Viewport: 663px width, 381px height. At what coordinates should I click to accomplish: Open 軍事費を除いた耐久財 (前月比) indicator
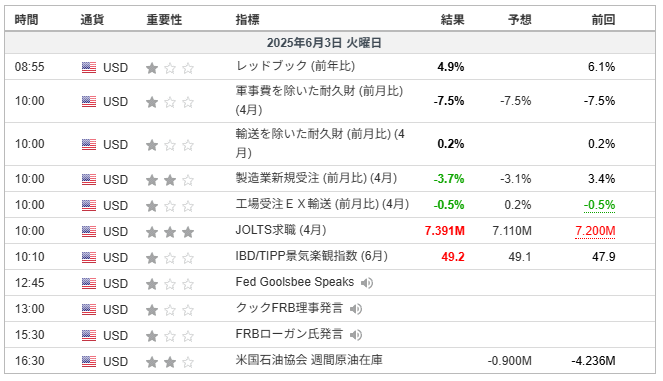[x=319, y=100]
